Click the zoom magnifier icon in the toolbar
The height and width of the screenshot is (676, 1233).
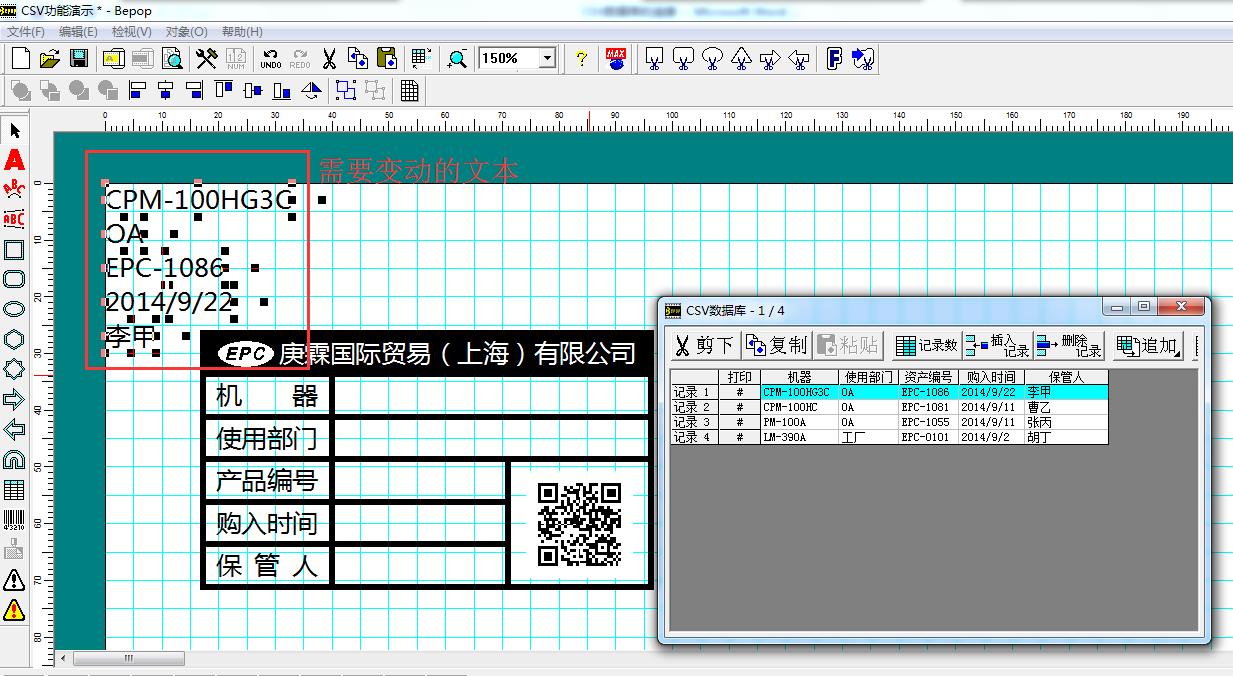[x=457, y=58]
